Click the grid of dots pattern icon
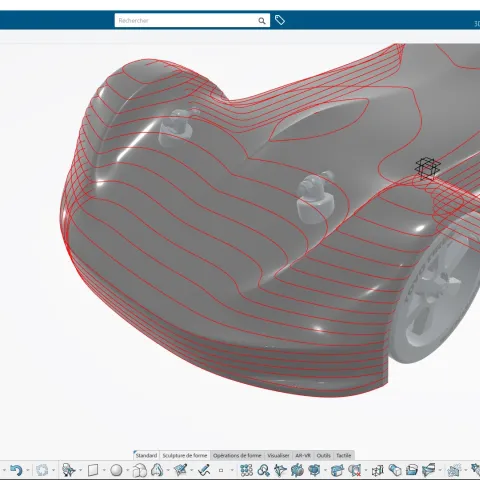This screenshot has height=480, width=480. (x=246, y=470)
